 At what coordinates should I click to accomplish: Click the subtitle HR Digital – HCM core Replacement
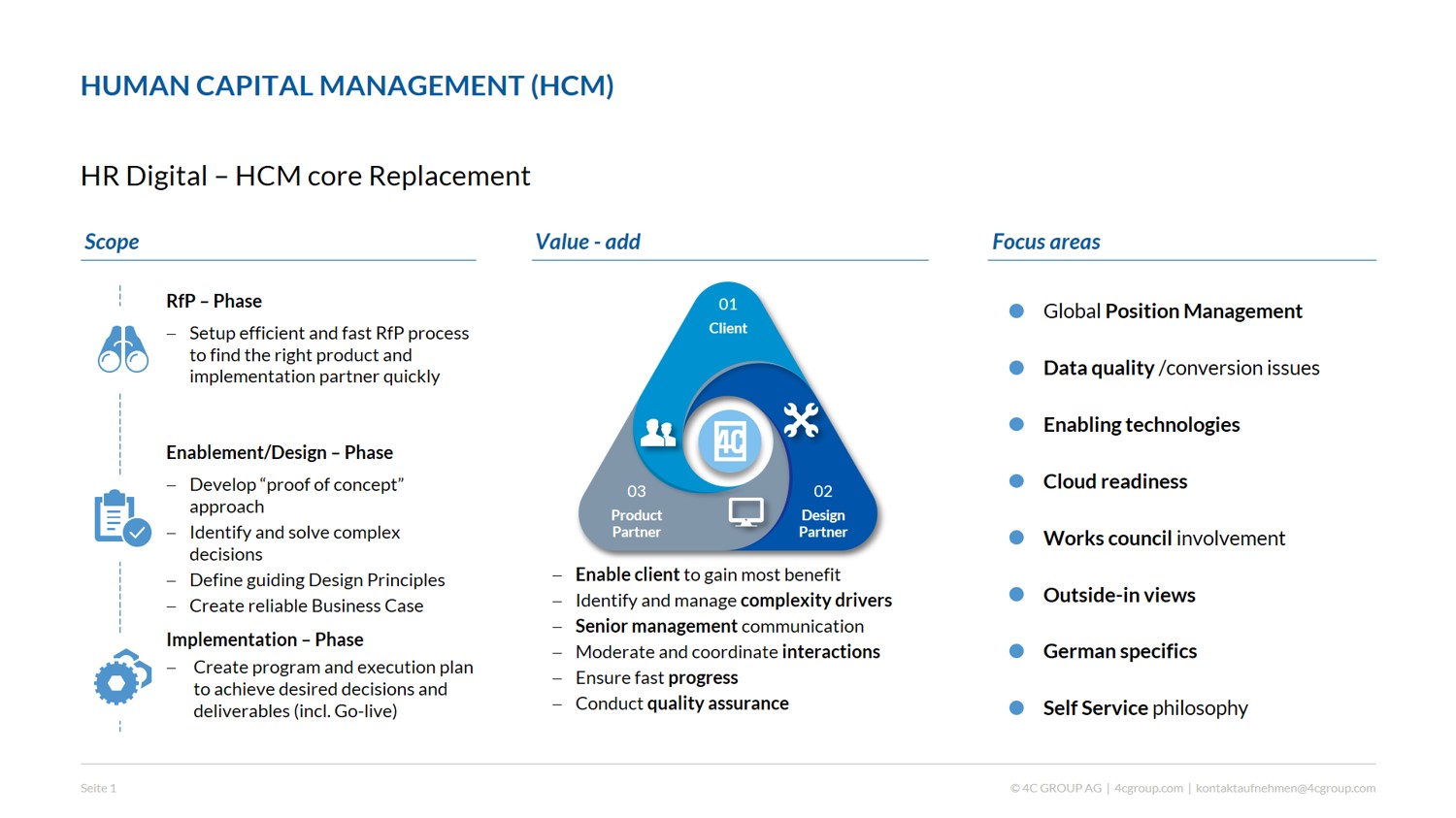[306, 176]
